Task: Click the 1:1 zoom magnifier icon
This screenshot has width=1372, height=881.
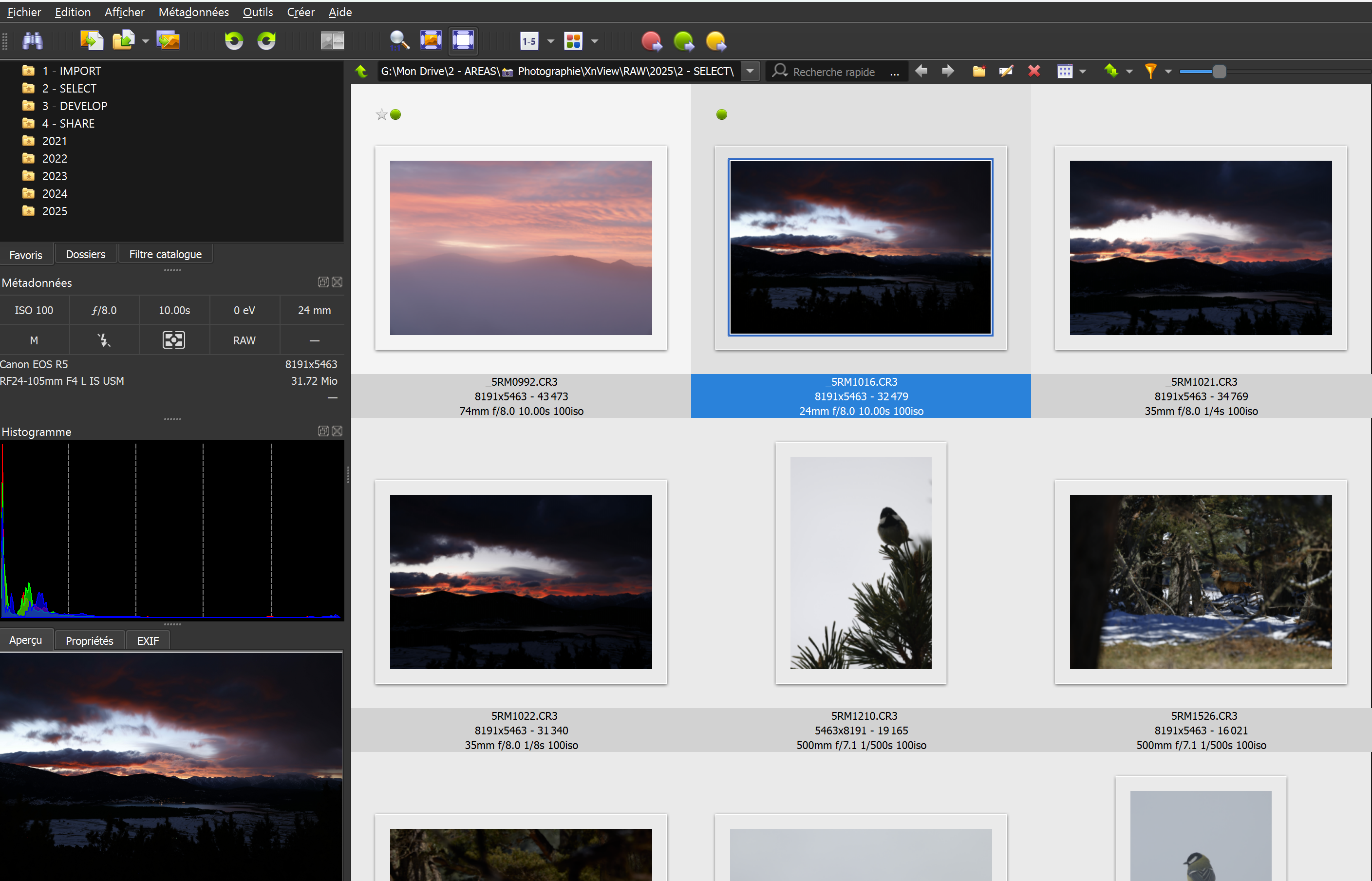Action: point(399,40)
